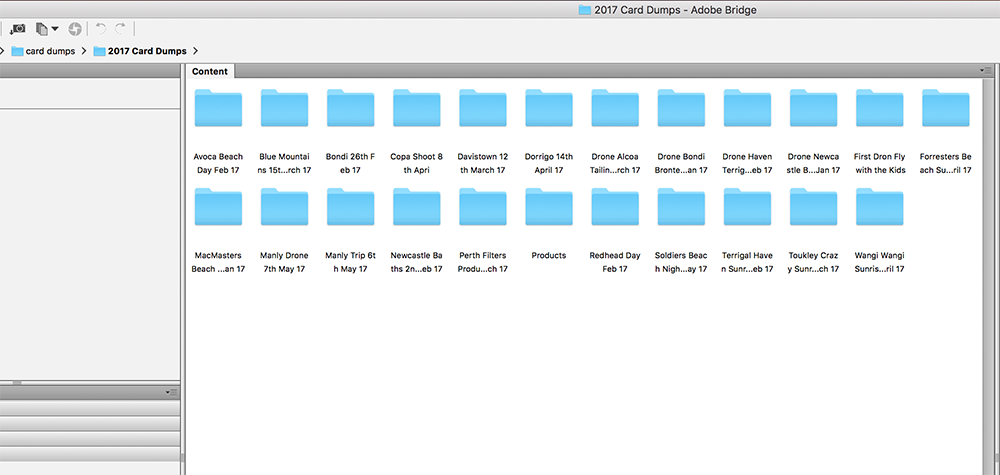Select the Terrigal Haven Sunrise folder icon

(x=747, y=207)
